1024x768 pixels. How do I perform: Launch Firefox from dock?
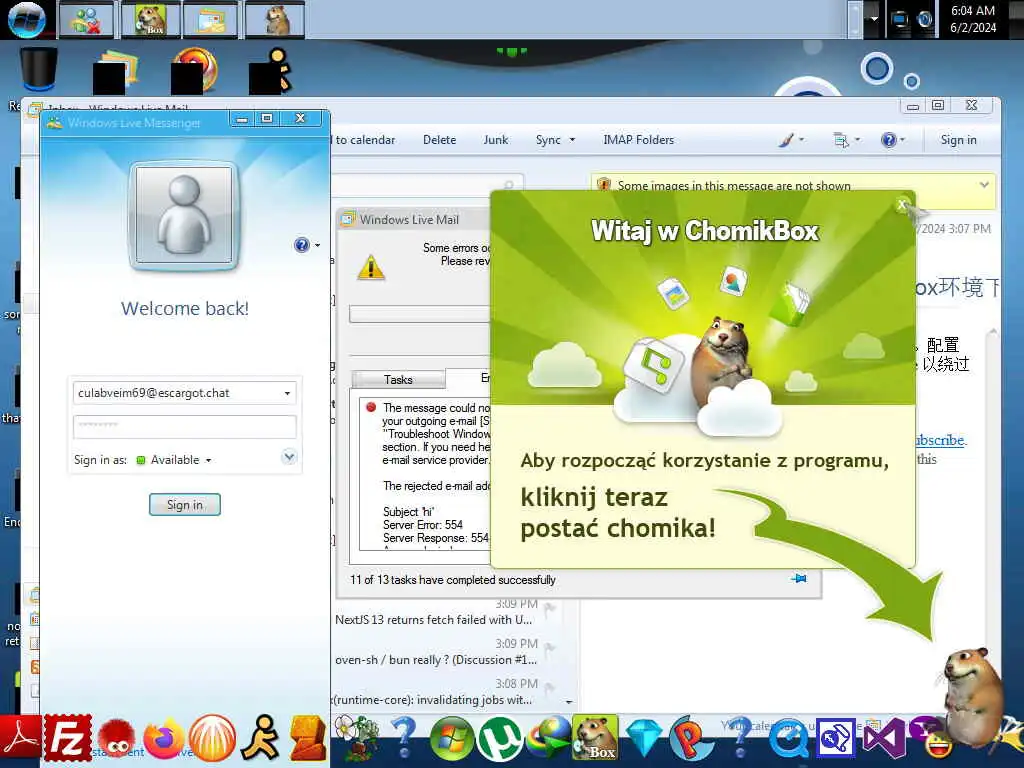(x=163, y=739)
